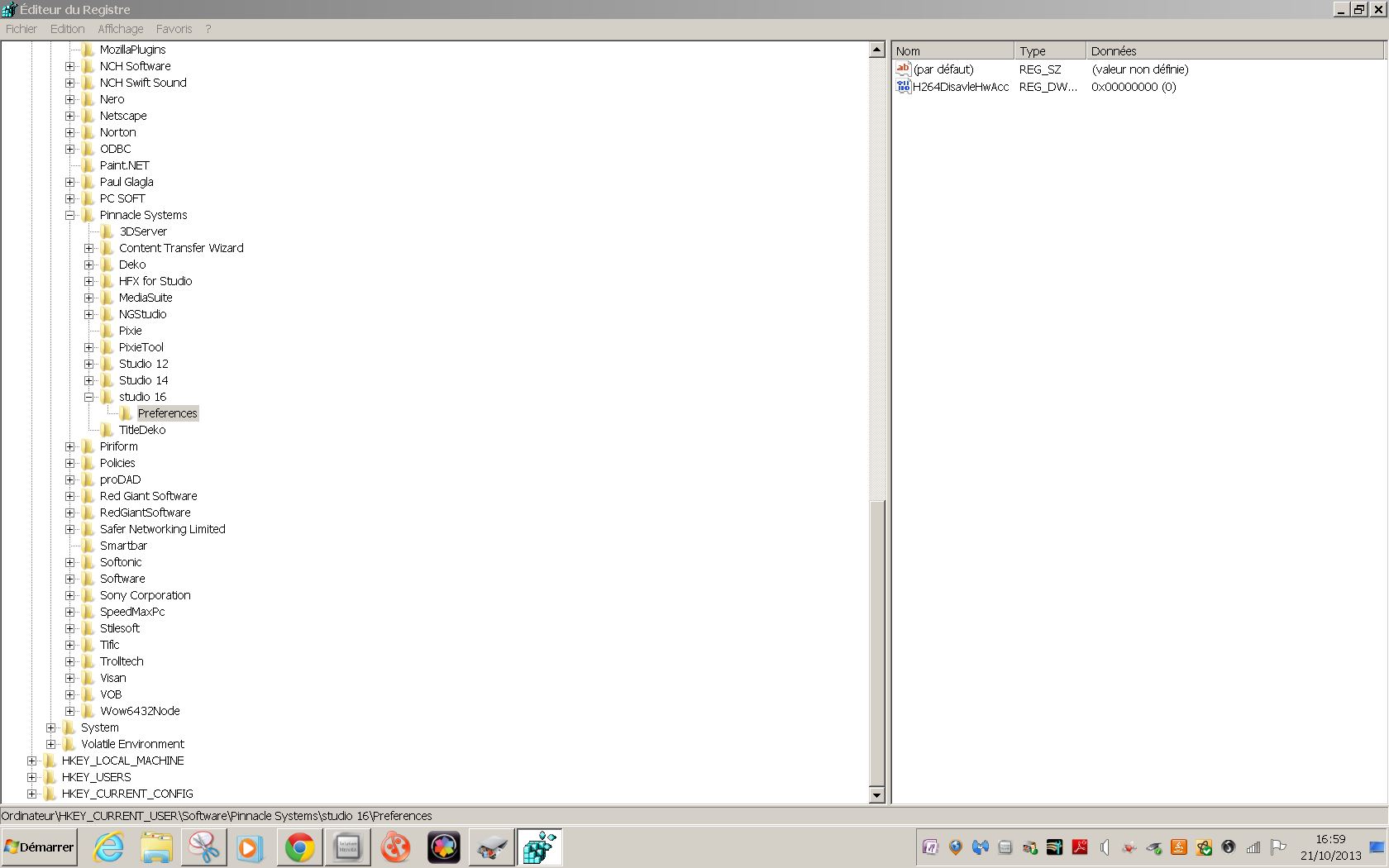Click the OneNote tray icon
This screenshot has height=868, width=1389.
930,847
